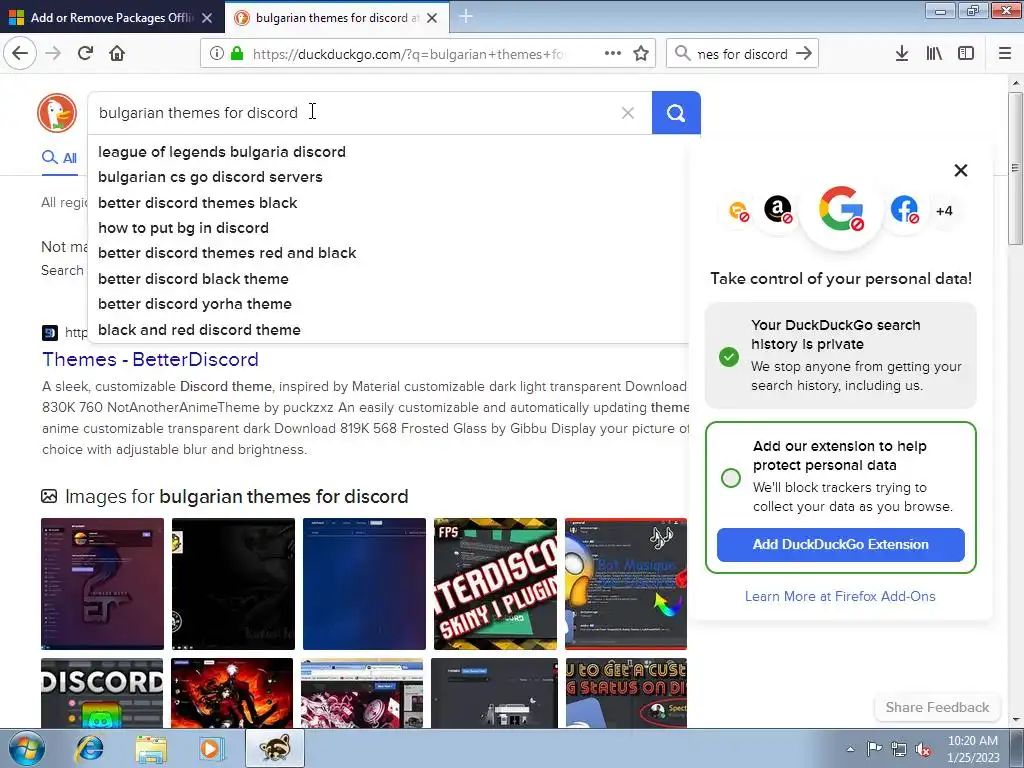
Task: Switch to Add or Remove Packages tab
Action: [x=112, y=18]
